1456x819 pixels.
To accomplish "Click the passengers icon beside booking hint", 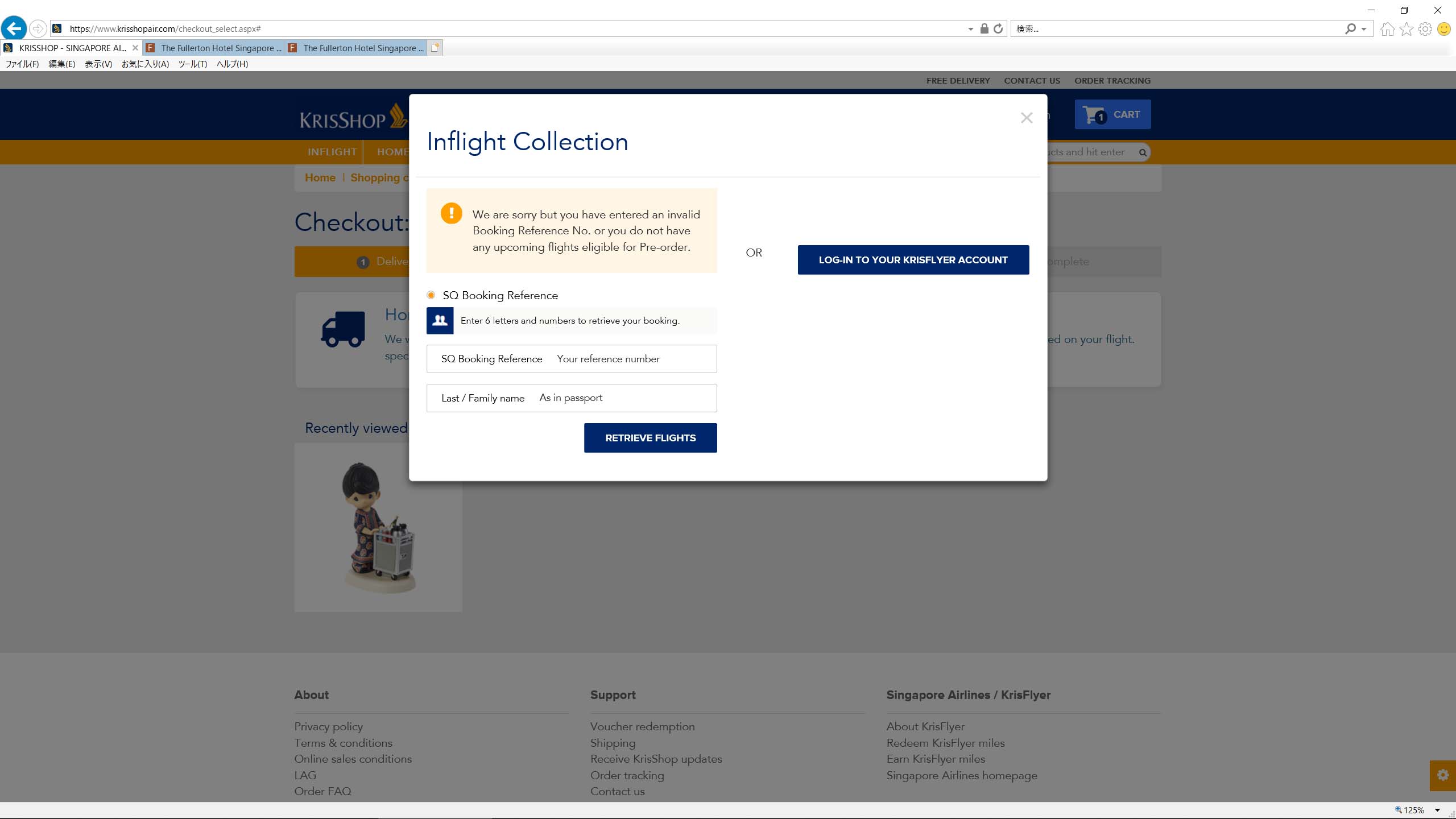I will pos(440,321).
